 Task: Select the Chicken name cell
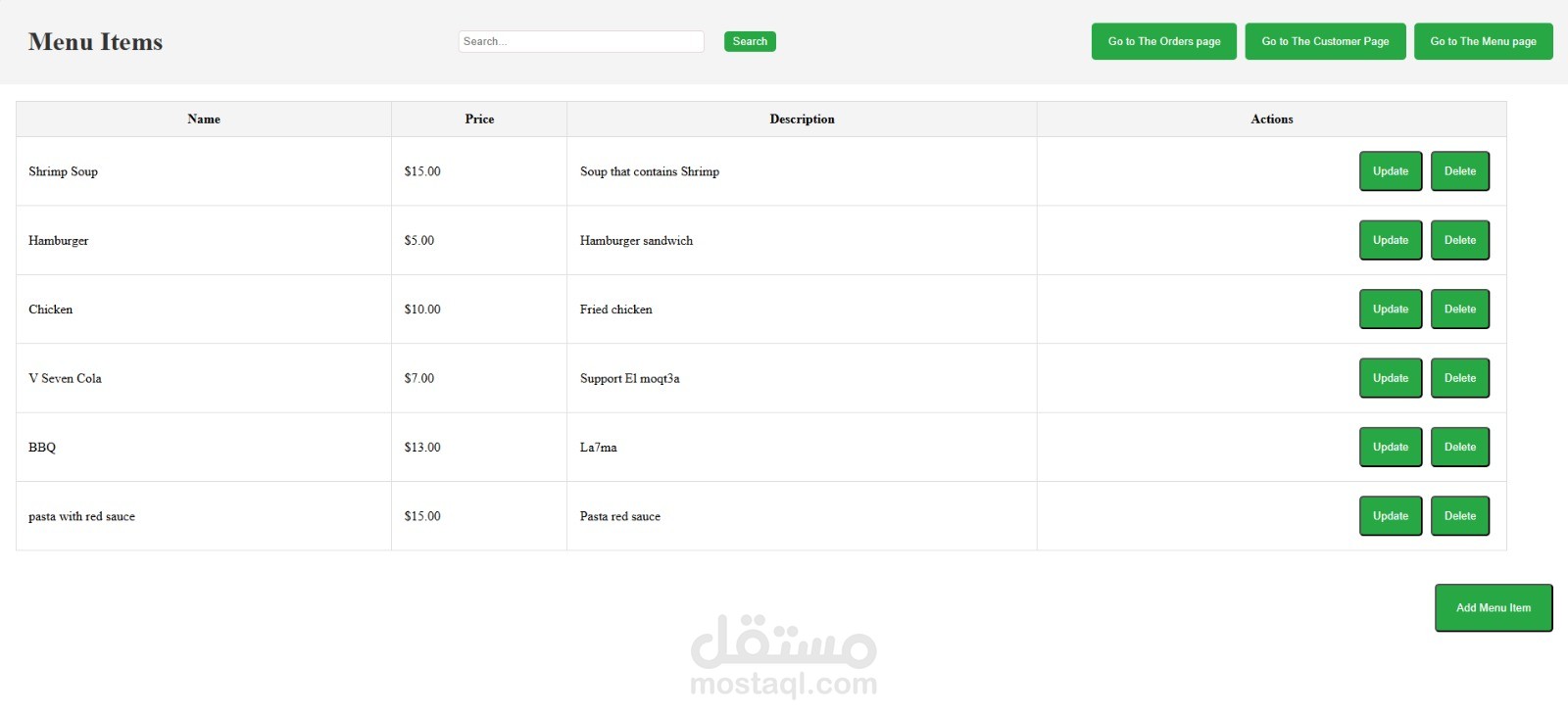point(204,310)
